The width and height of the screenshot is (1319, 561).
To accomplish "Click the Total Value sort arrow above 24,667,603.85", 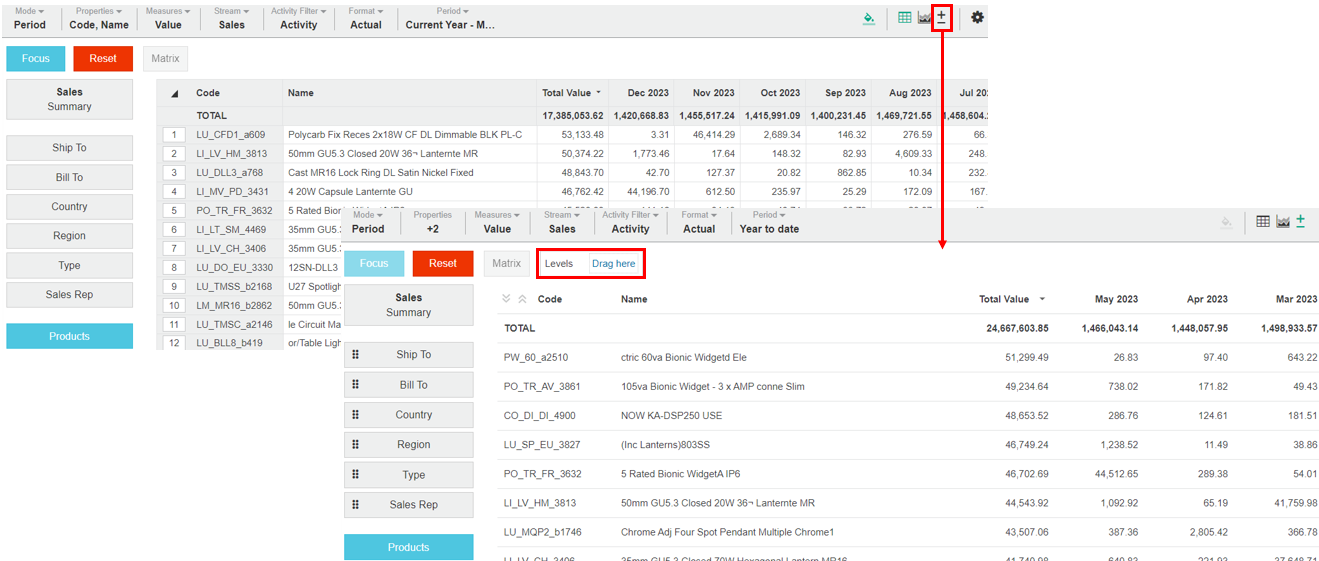I will [x=1043, y=299].
